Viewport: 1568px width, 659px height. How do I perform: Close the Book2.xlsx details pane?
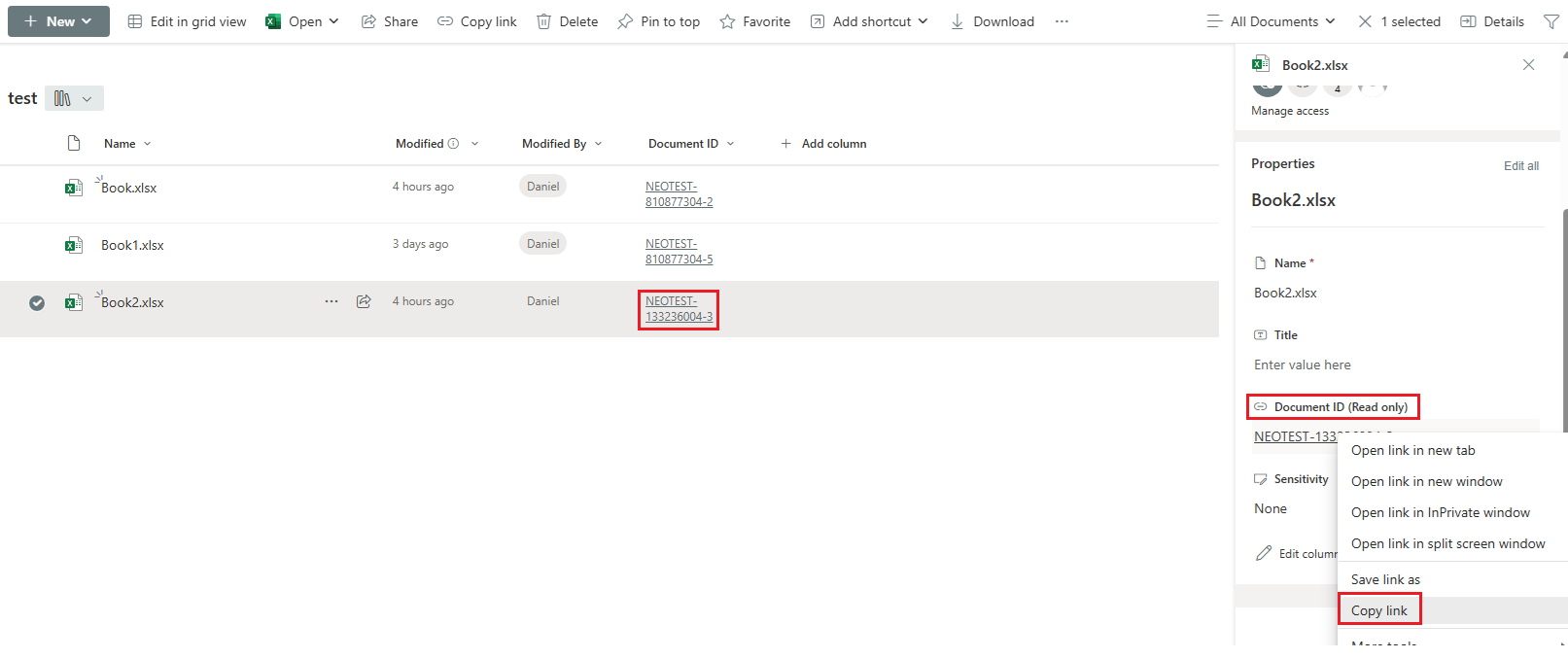click(1529, 65)
